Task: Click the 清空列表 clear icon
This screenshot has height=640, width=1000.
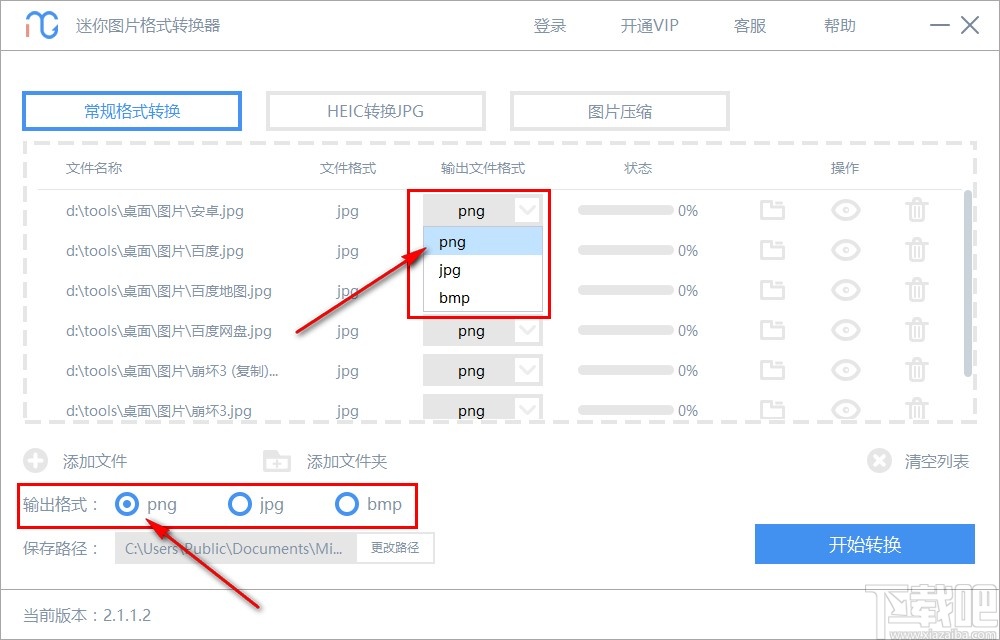Action: pyautogui.click(x=879, y=461)
